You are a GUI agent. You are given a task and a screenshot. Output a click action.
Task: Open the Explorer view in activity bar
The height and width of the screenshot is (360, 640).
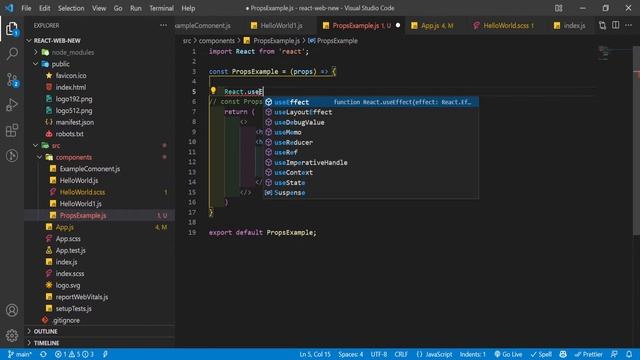coord(12,29)
